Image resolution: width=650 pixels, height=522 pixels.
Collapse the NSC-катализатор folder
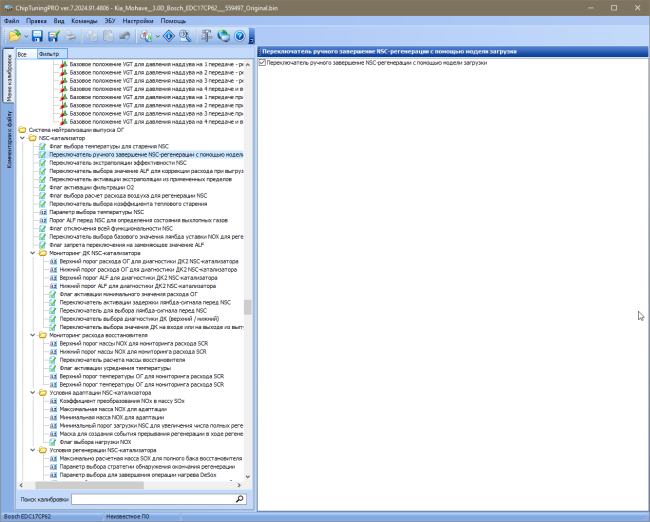[x=23, y=138]
